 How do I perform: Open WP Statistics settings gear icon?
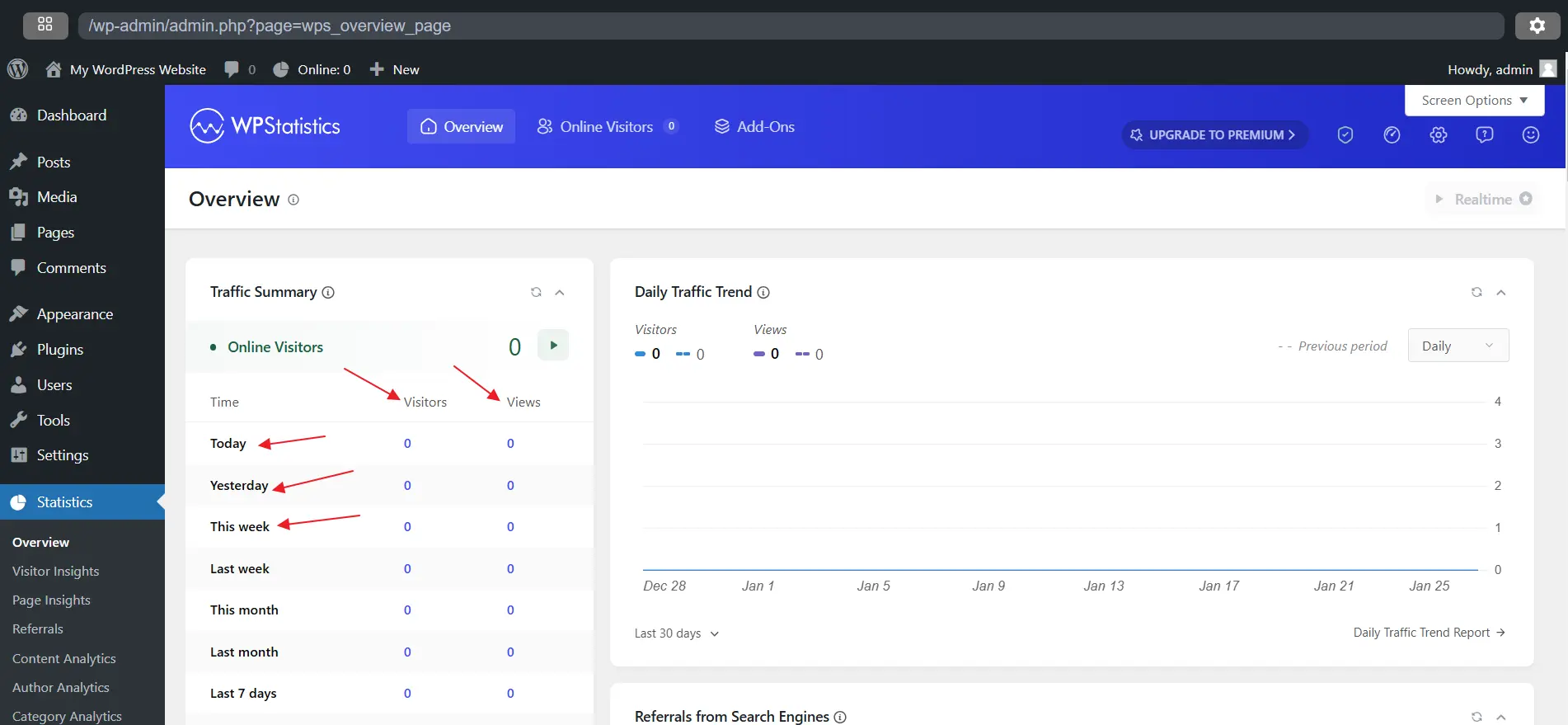click(1439, 134)
